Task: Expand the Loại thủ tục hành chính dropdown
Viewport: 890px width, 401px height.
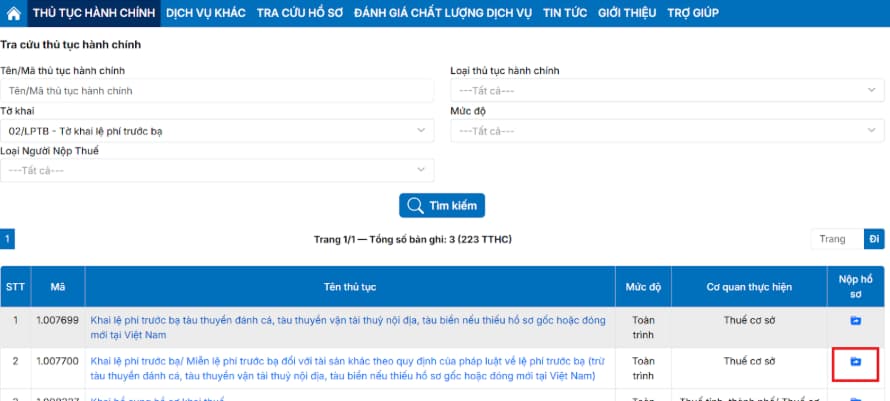Action: pos(667,91)
